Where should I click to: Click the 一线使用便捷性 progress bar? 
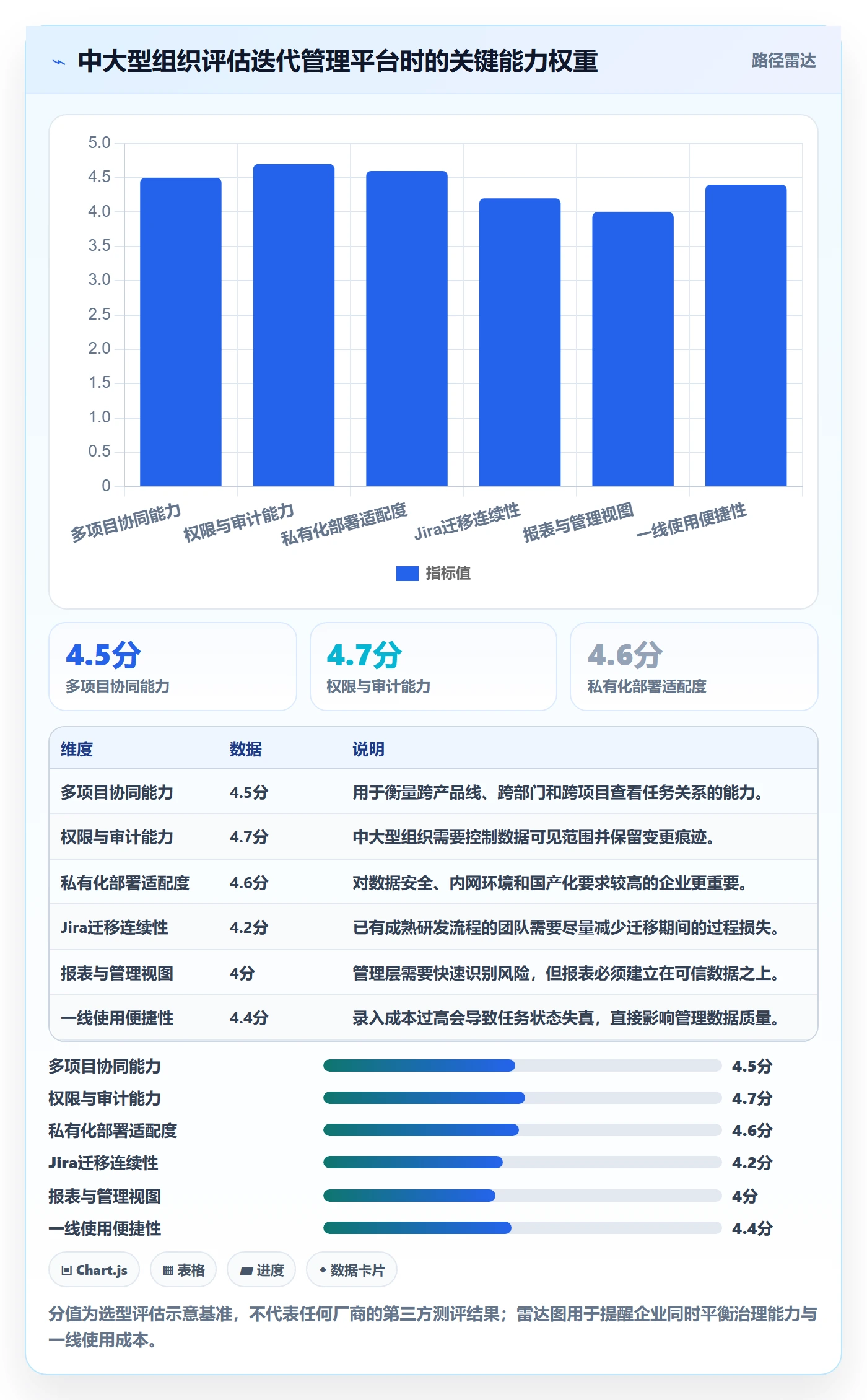(523, 1228)
